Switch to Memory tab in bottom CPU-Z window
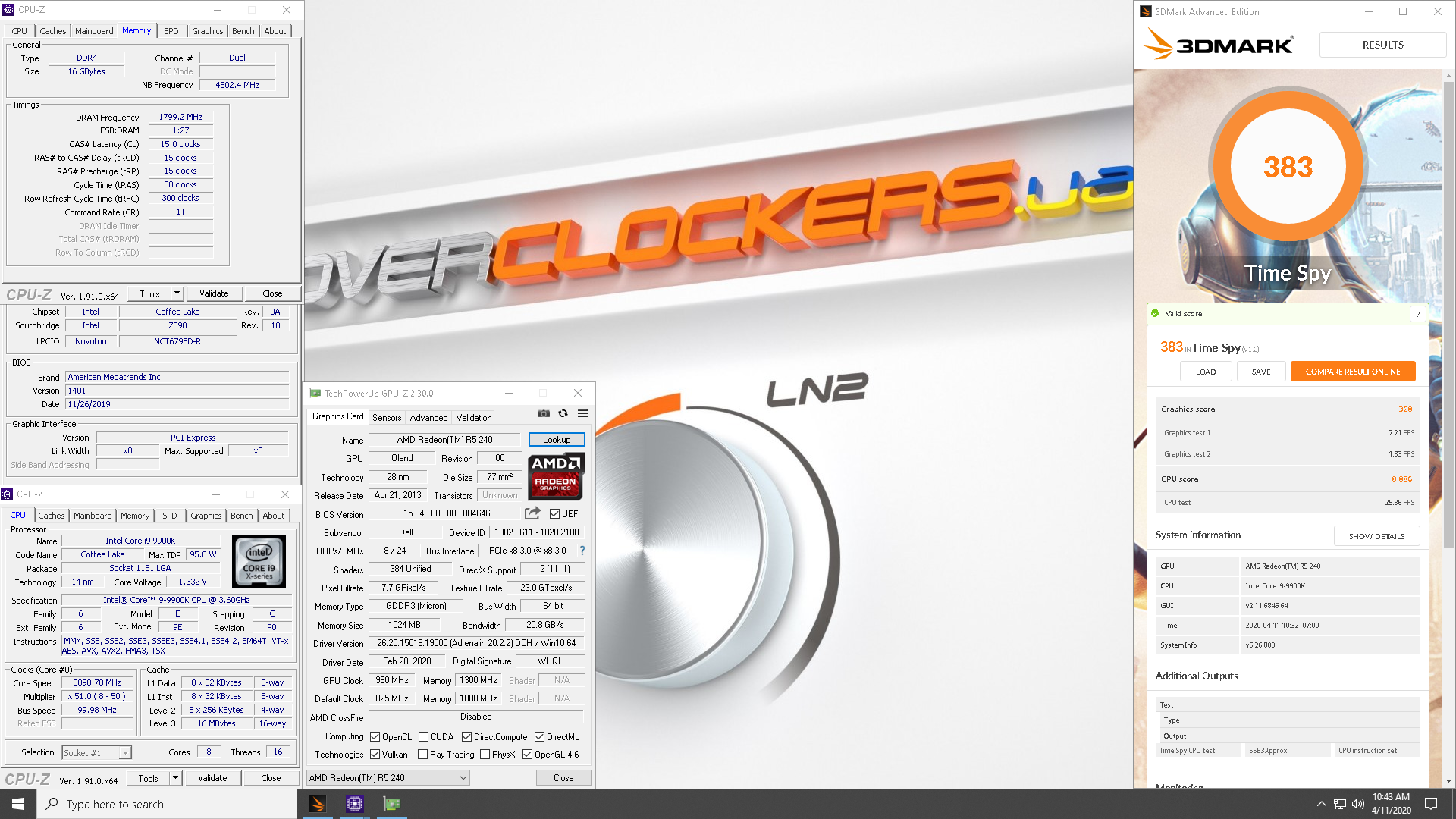 135,516
